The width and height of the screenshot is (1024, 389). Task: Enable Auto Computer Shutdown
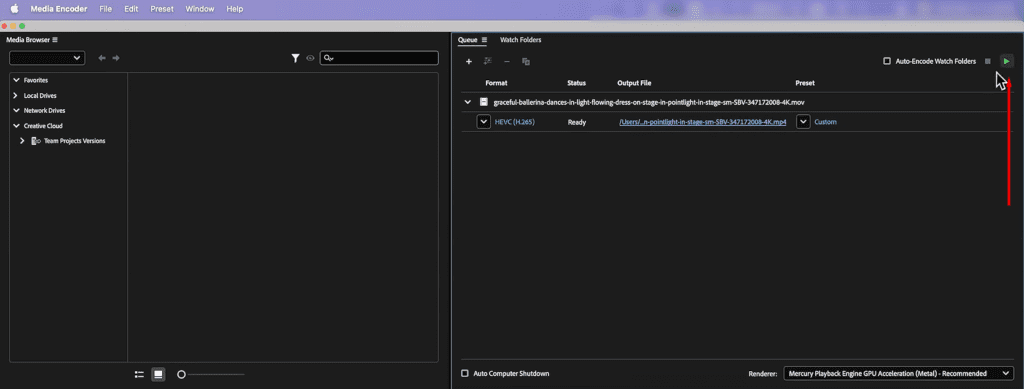(465, 373)
